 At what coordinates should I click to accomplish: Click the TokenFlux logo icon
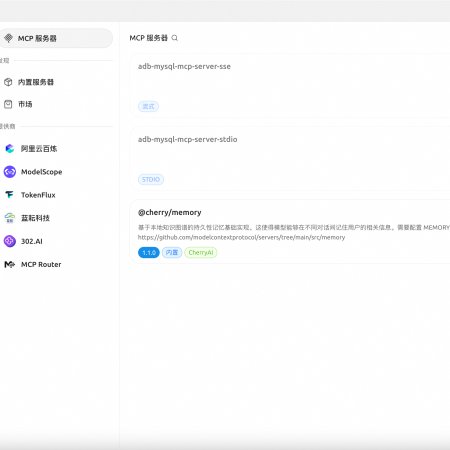pyautogui.click(x=10, y=195)
